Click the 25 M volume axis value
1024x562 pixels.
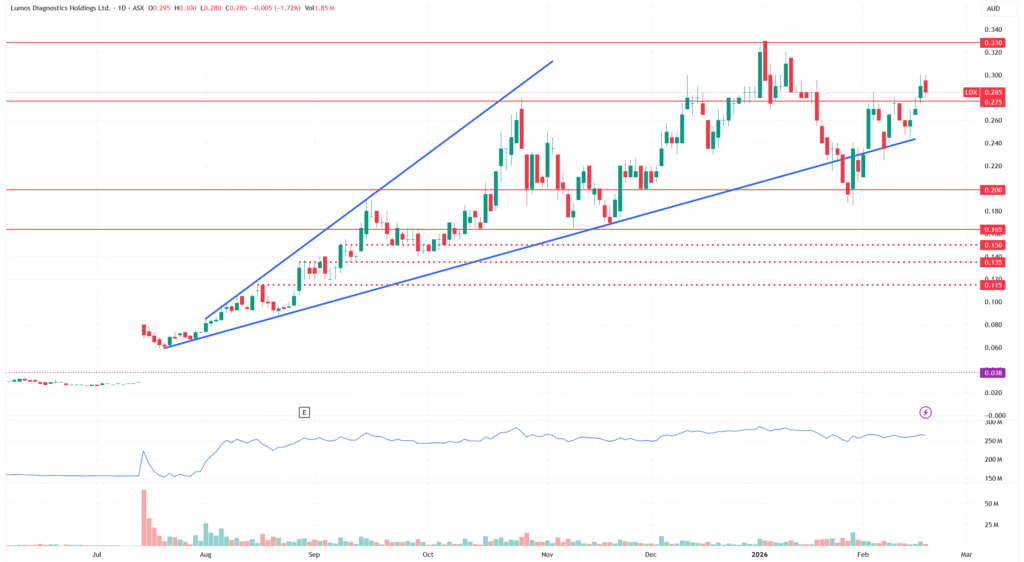(x=991, y=525)
